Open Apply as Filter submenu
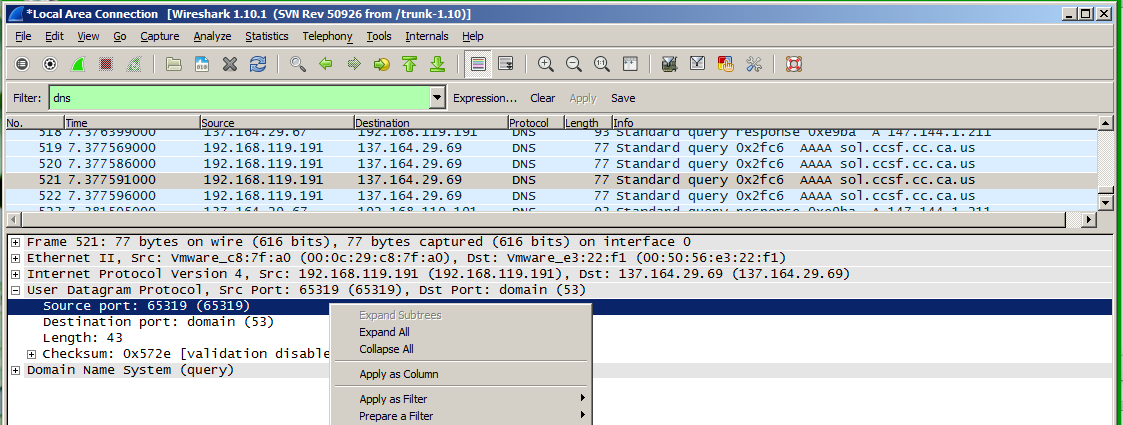The height and width of the screenshot is (425, 1123). coord(460,398)
